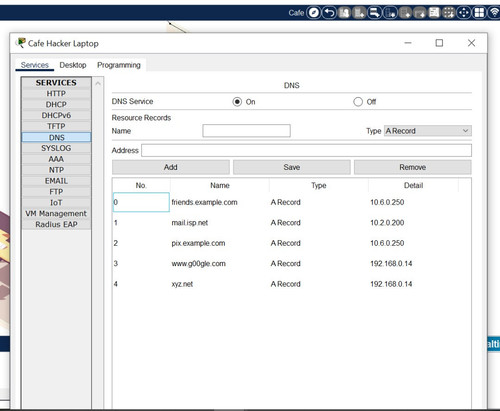Switch to the Desktop tab

pos(73,65)
